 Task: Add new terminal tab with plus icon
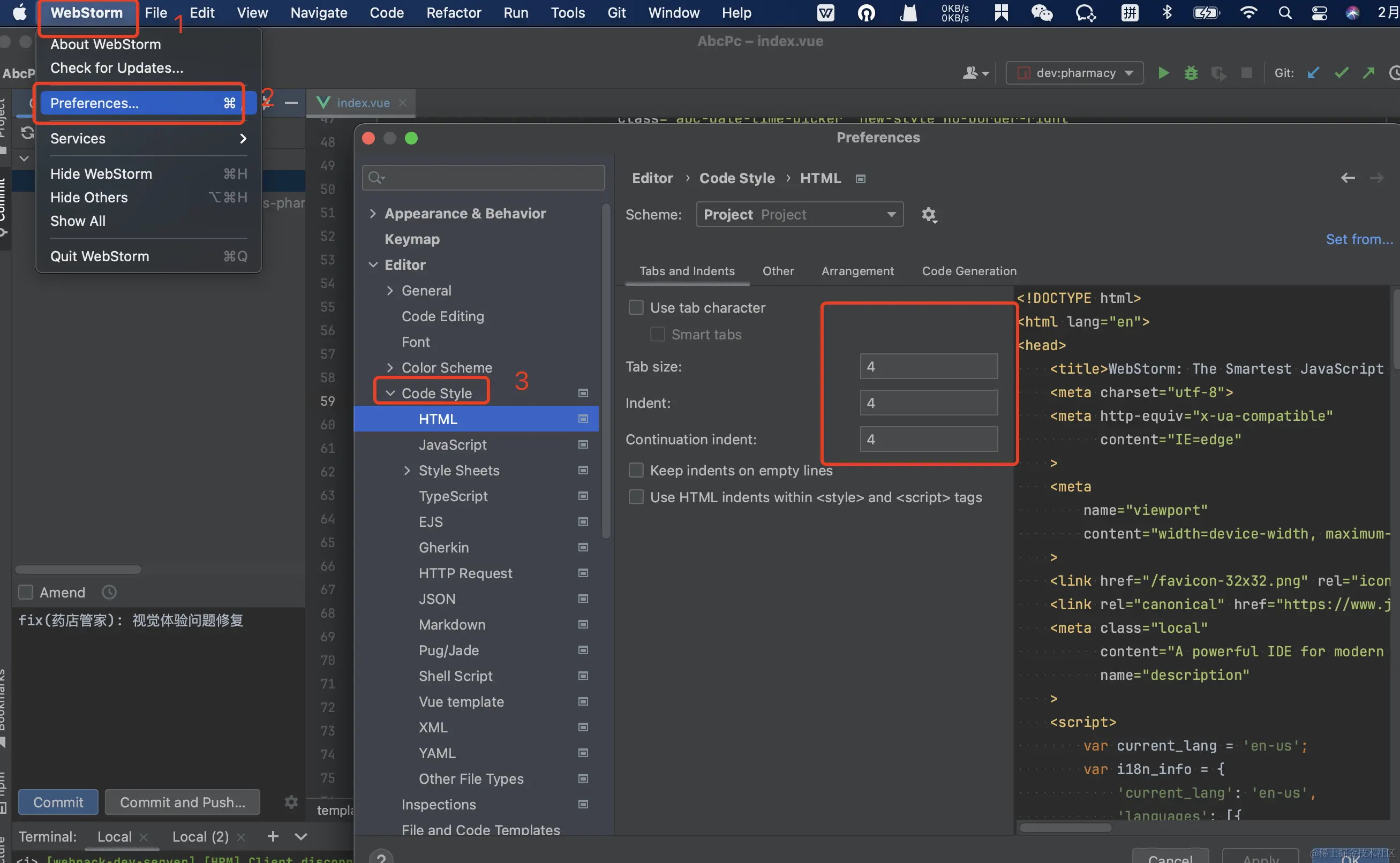tap(273, 836)
